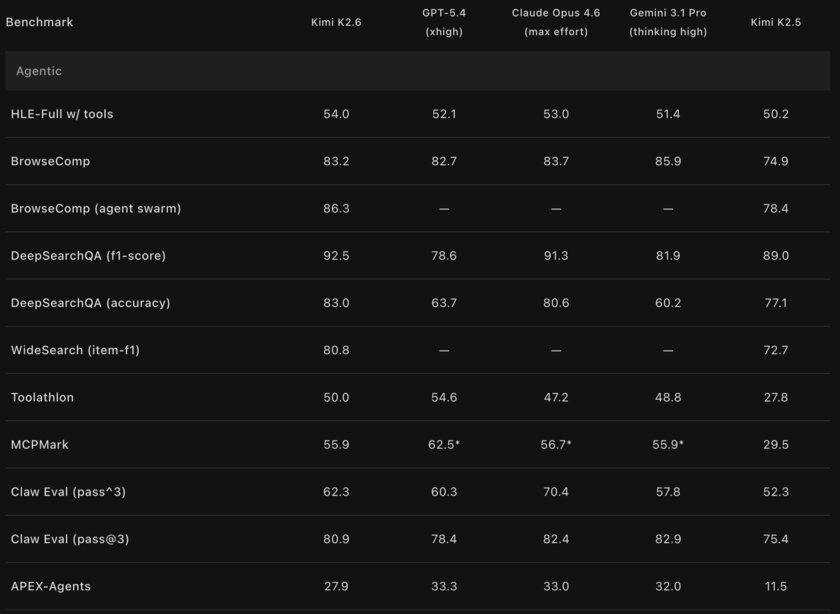The height and width of the screenshot is (614, 840).
Task: Select the 92.5 DeepSearchQA score cell
Action: (x=336, y=256)
